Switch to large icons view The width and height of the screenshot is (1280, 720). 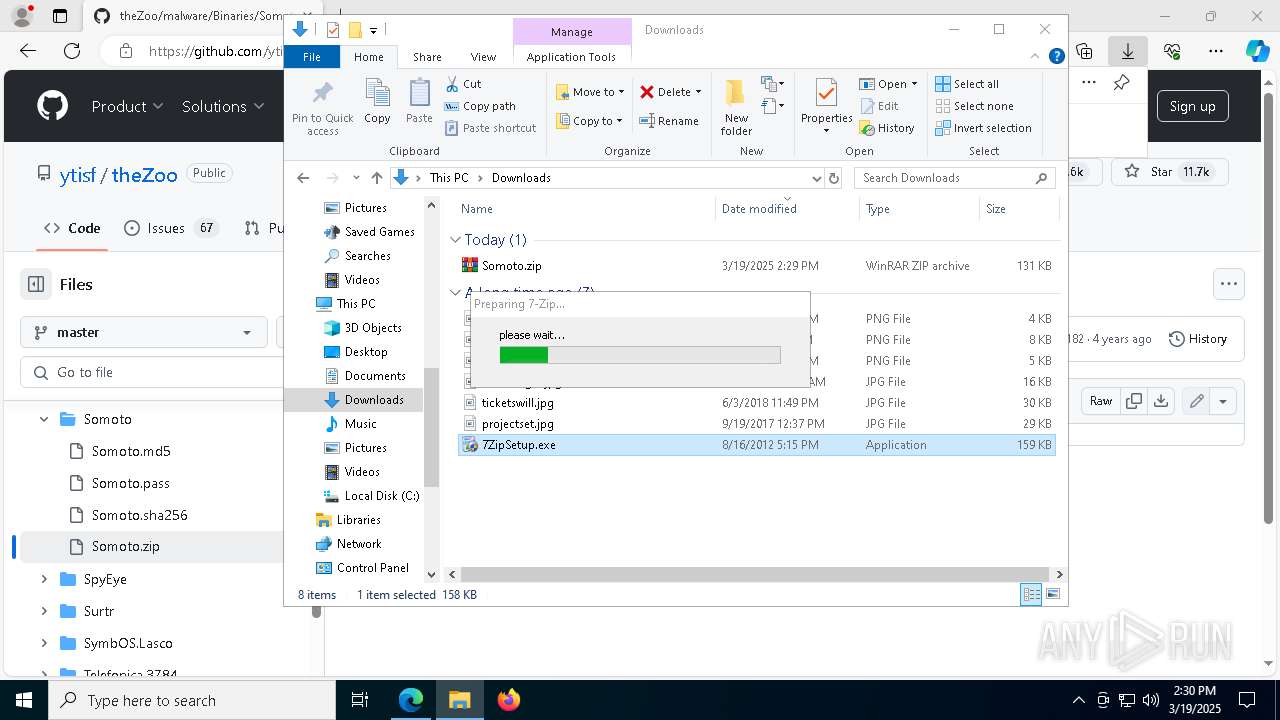[1052, 595]
